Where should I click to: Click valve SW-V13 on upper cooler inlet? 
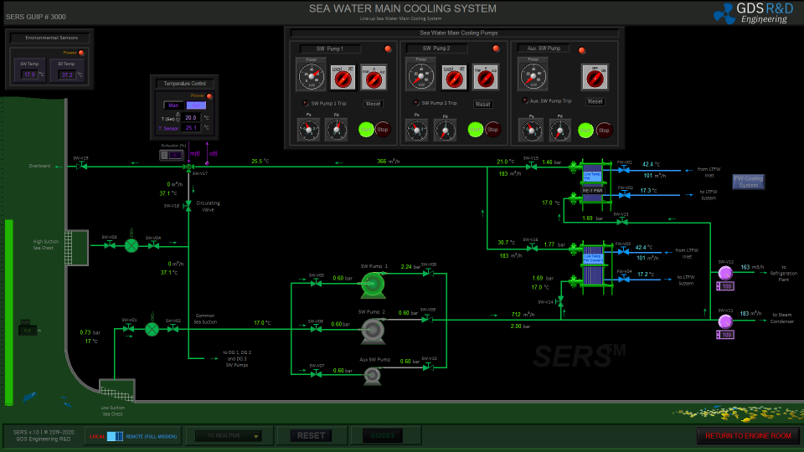pos(622,221)
